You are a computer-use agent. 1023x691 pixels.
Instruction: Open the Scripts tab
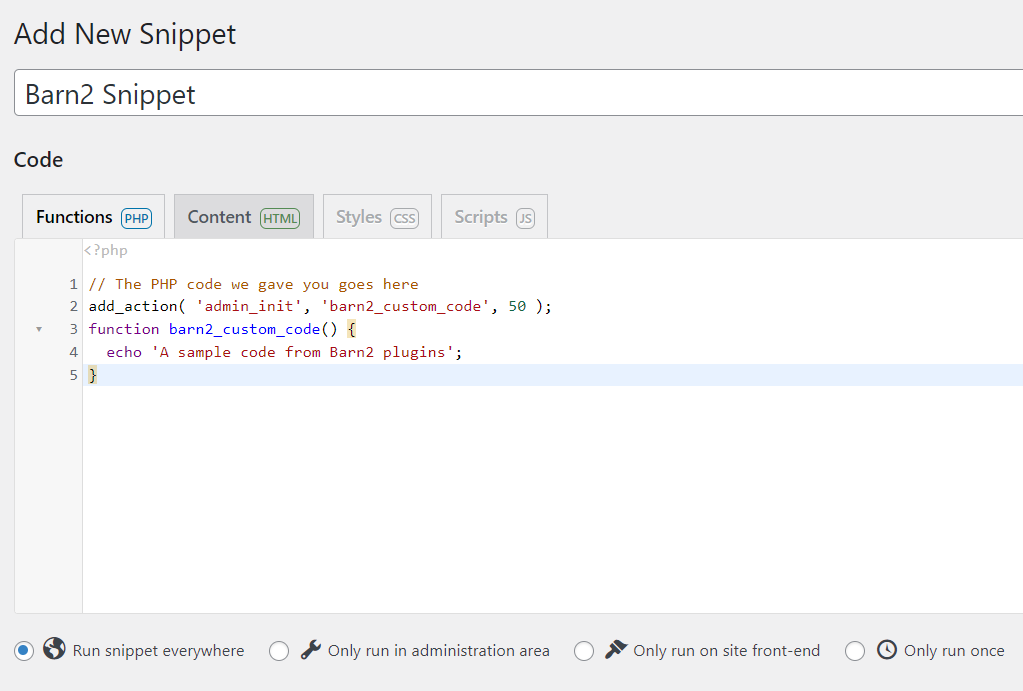(495, 217)
